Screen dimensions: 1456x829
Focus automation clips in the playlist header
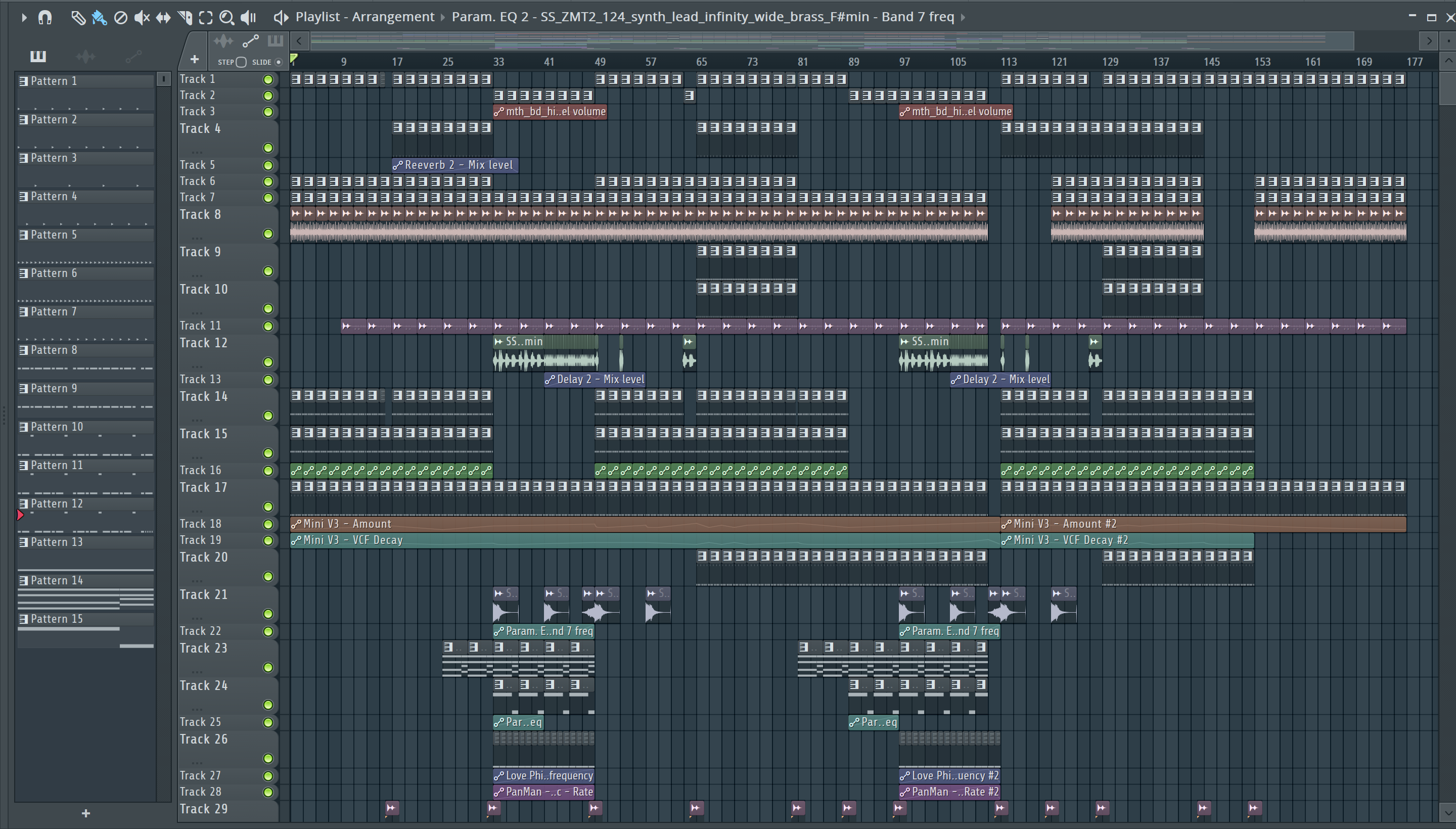pyautogui.click(x=251, y=41)
